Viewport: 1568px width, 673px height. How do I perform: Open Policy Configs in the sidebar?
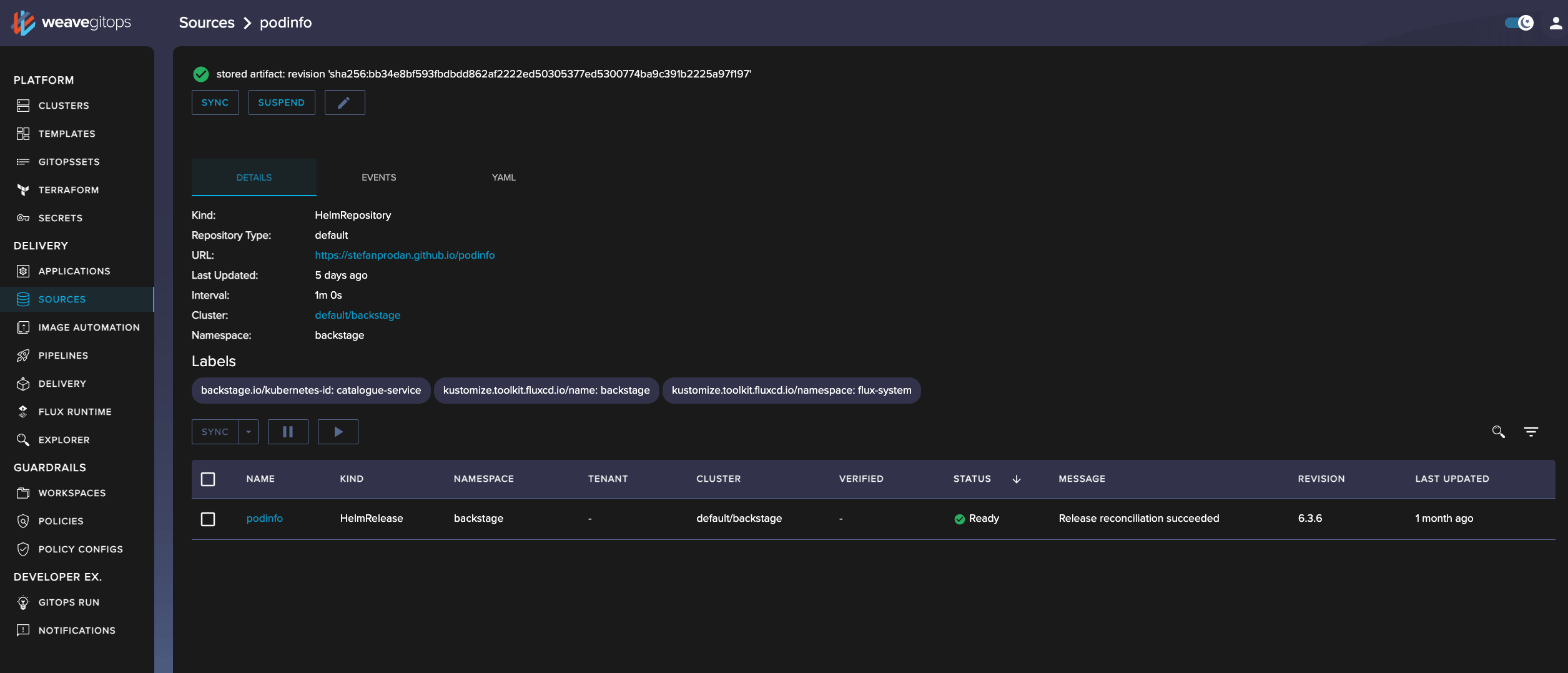click(81, 549)
